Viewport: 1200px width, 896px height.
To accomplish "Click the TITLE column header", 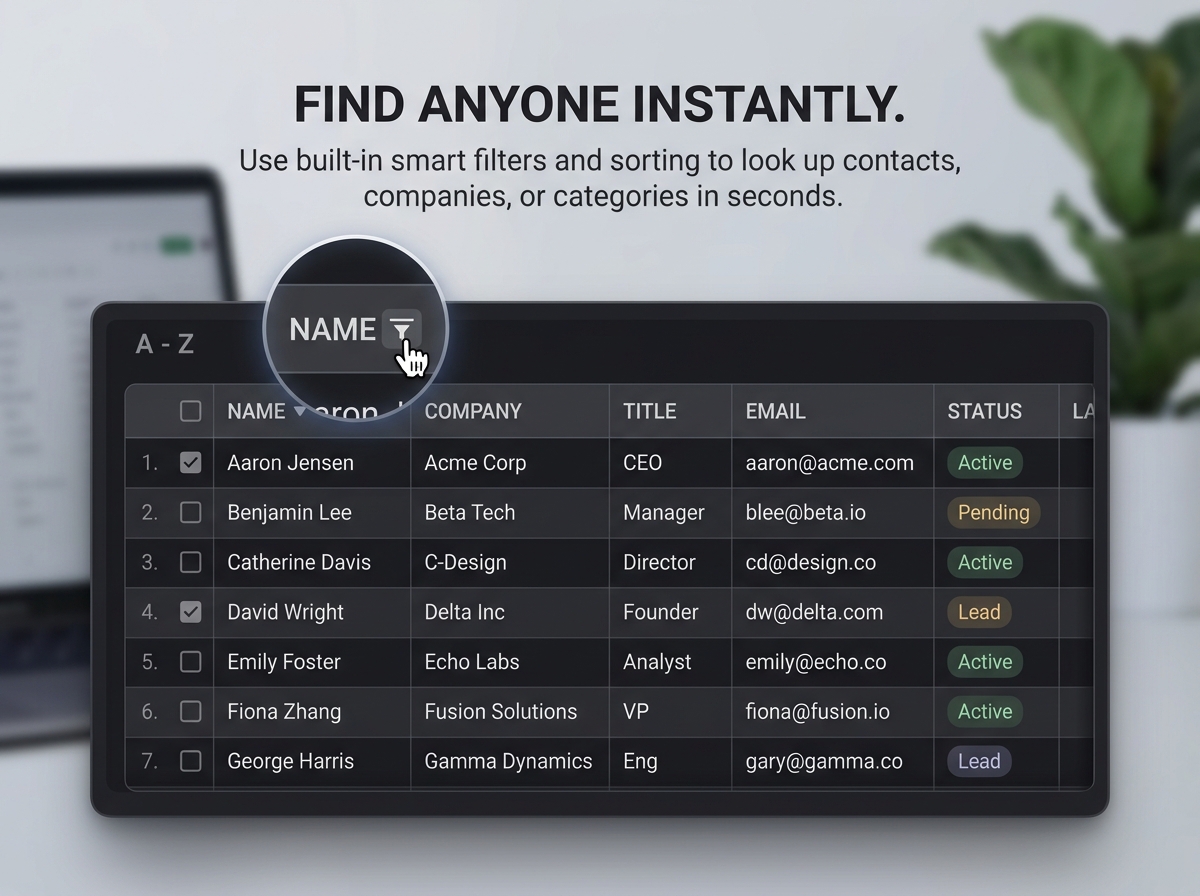I will coord(649,411).
